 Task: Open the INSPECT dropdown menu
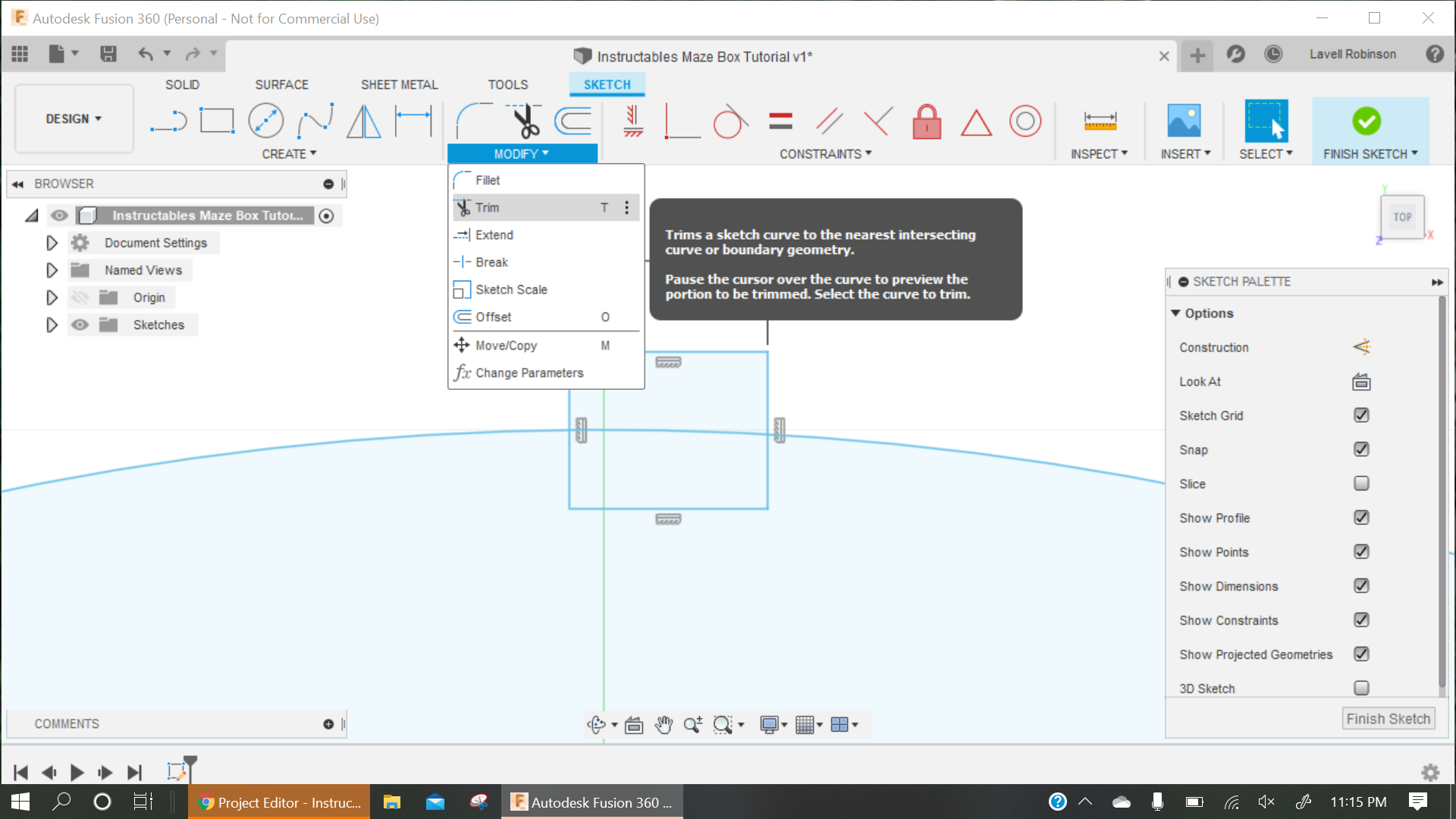pos(1100,154)
